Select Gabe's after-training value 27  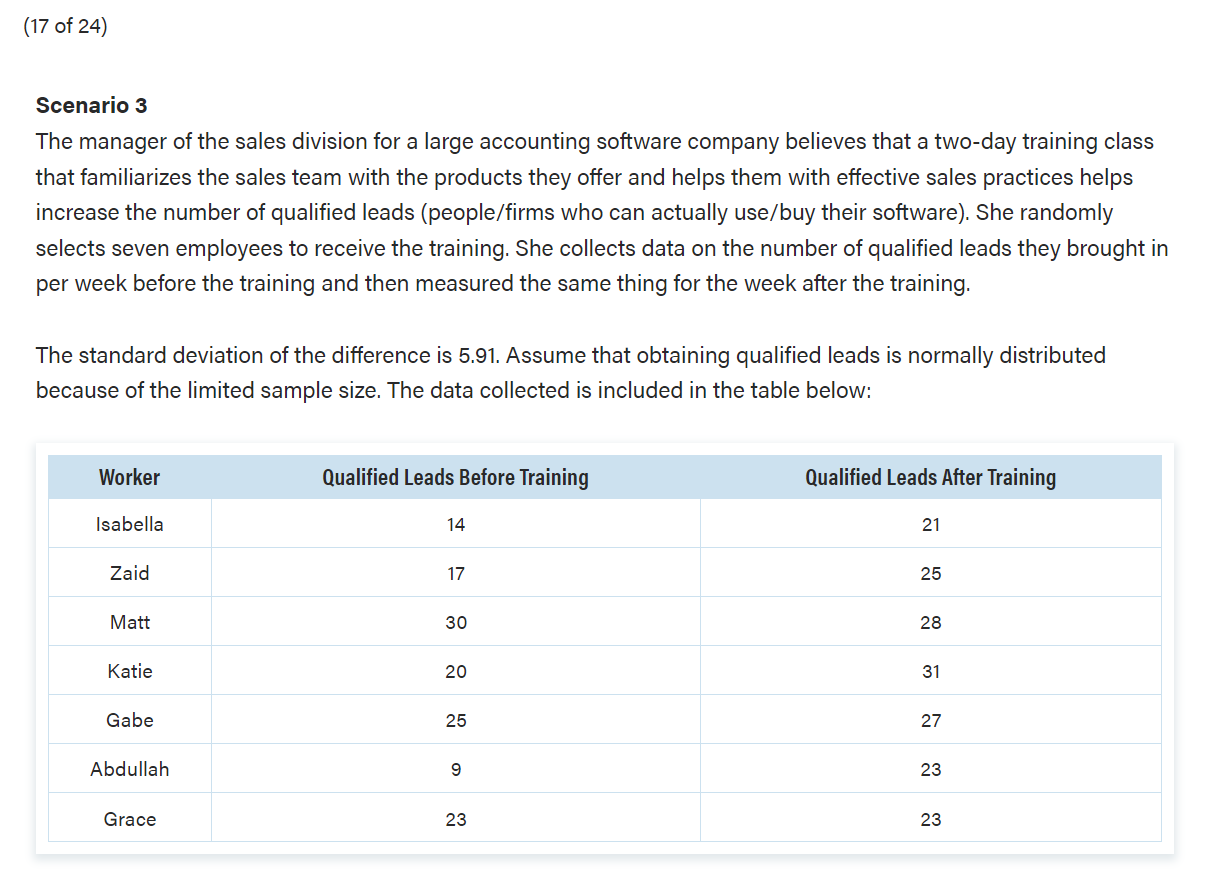coord(931,720)
